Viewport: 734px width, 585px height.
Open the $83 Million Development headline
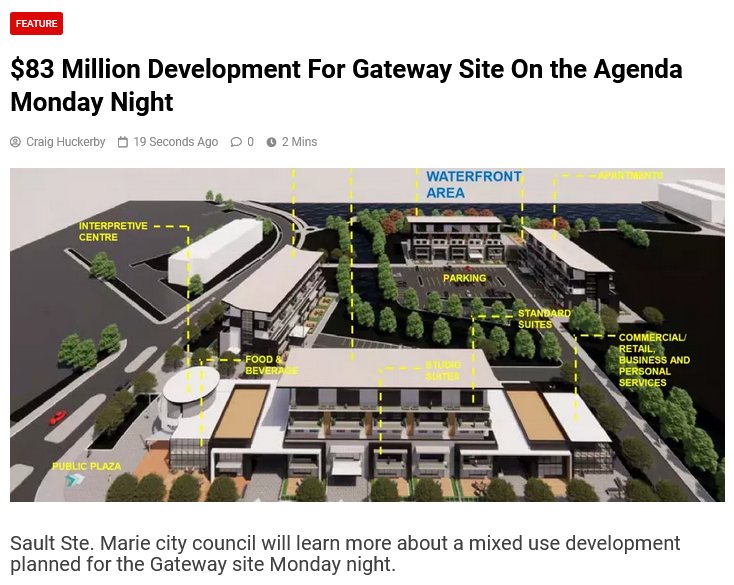[346, 85]
